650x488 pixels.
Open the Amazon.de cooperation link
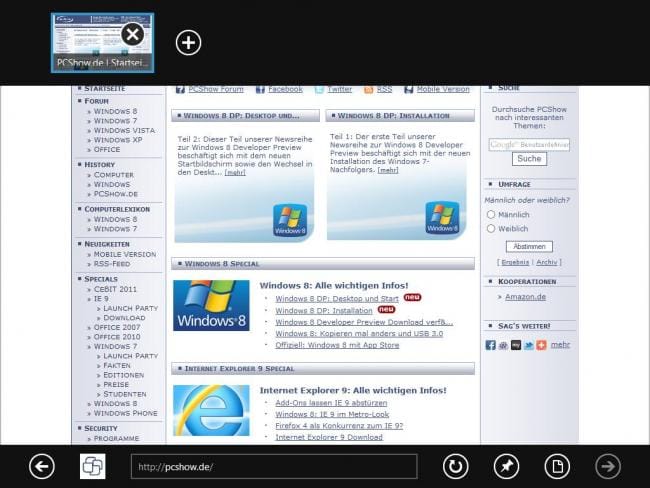525,297
